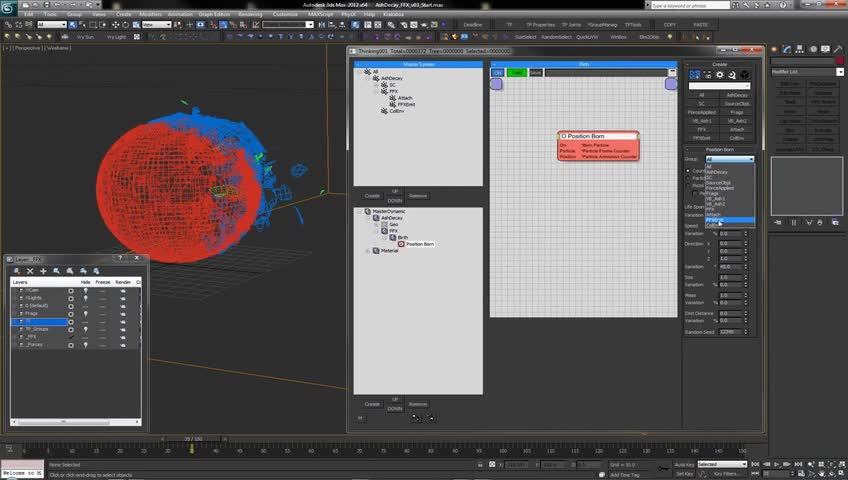The width and height of the screenshot is (848, 480).
Task: Toggle the green Edit on Fly button
Action: tap(516, 73)
